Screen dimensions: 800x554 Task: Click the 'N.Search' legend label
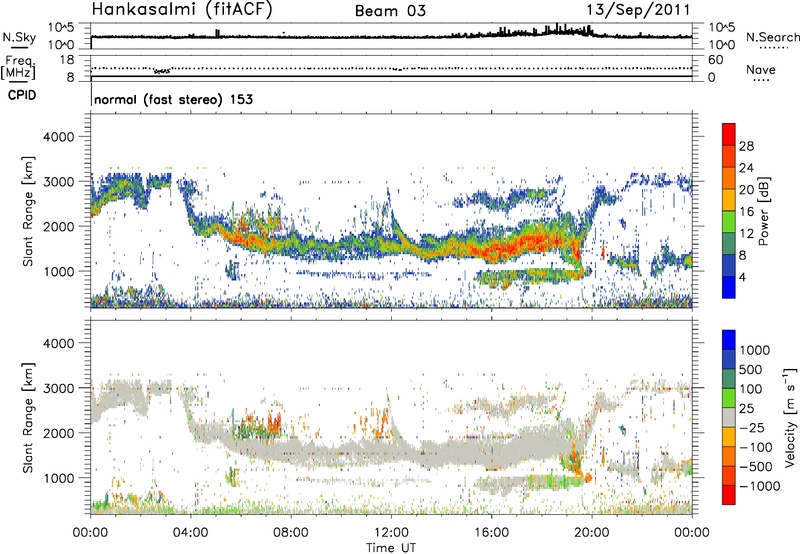(x=772, y=37)
